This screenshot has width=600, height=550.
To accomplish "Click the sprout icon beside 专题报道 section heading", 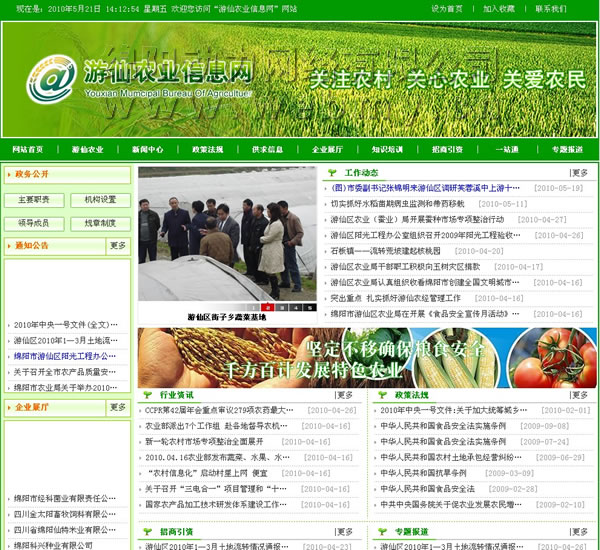I will click(382, 531).
